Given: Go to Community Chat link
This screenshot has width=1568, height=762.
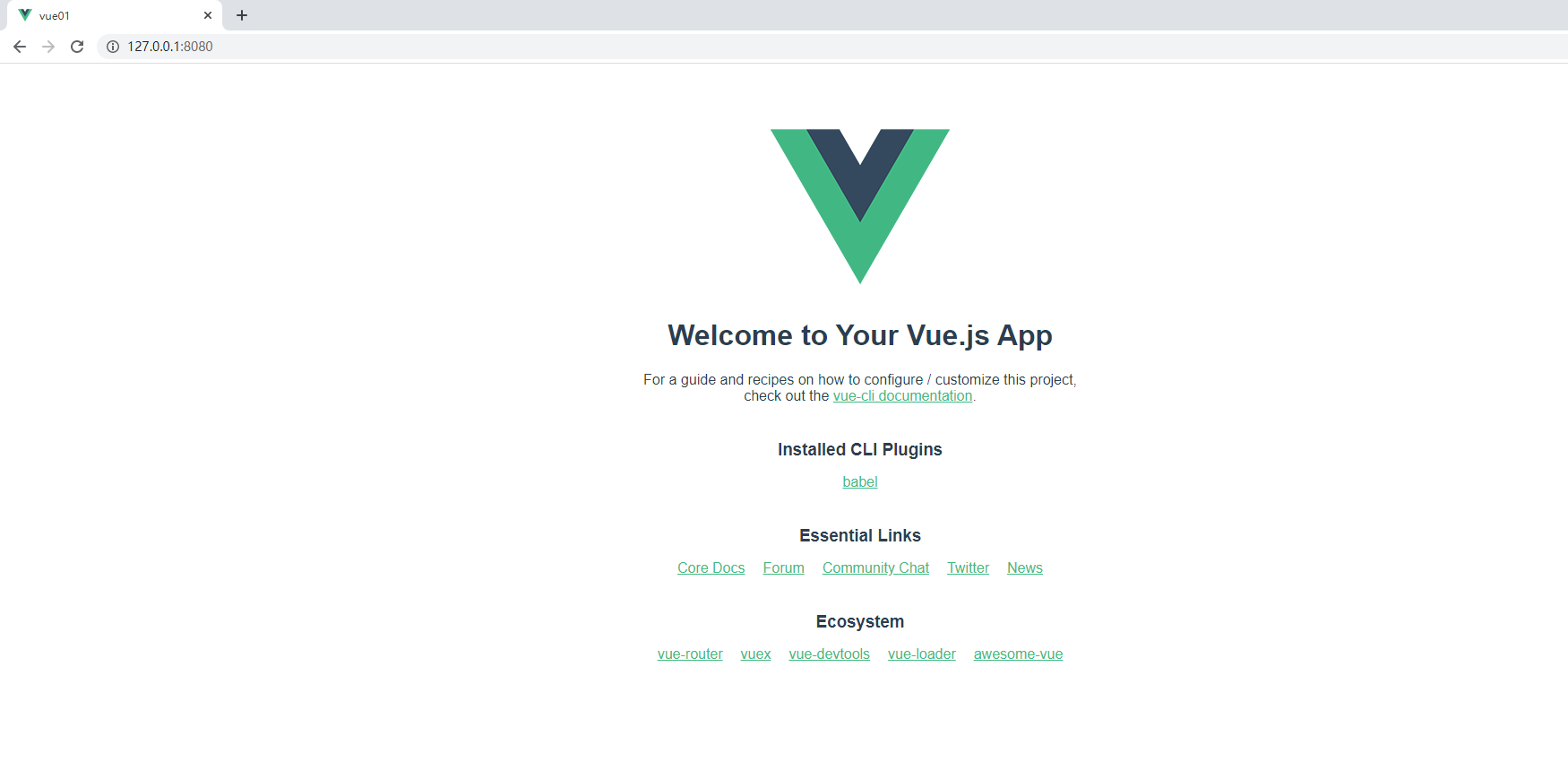Looking at the screenshot, I should click(x=876, y=568).
